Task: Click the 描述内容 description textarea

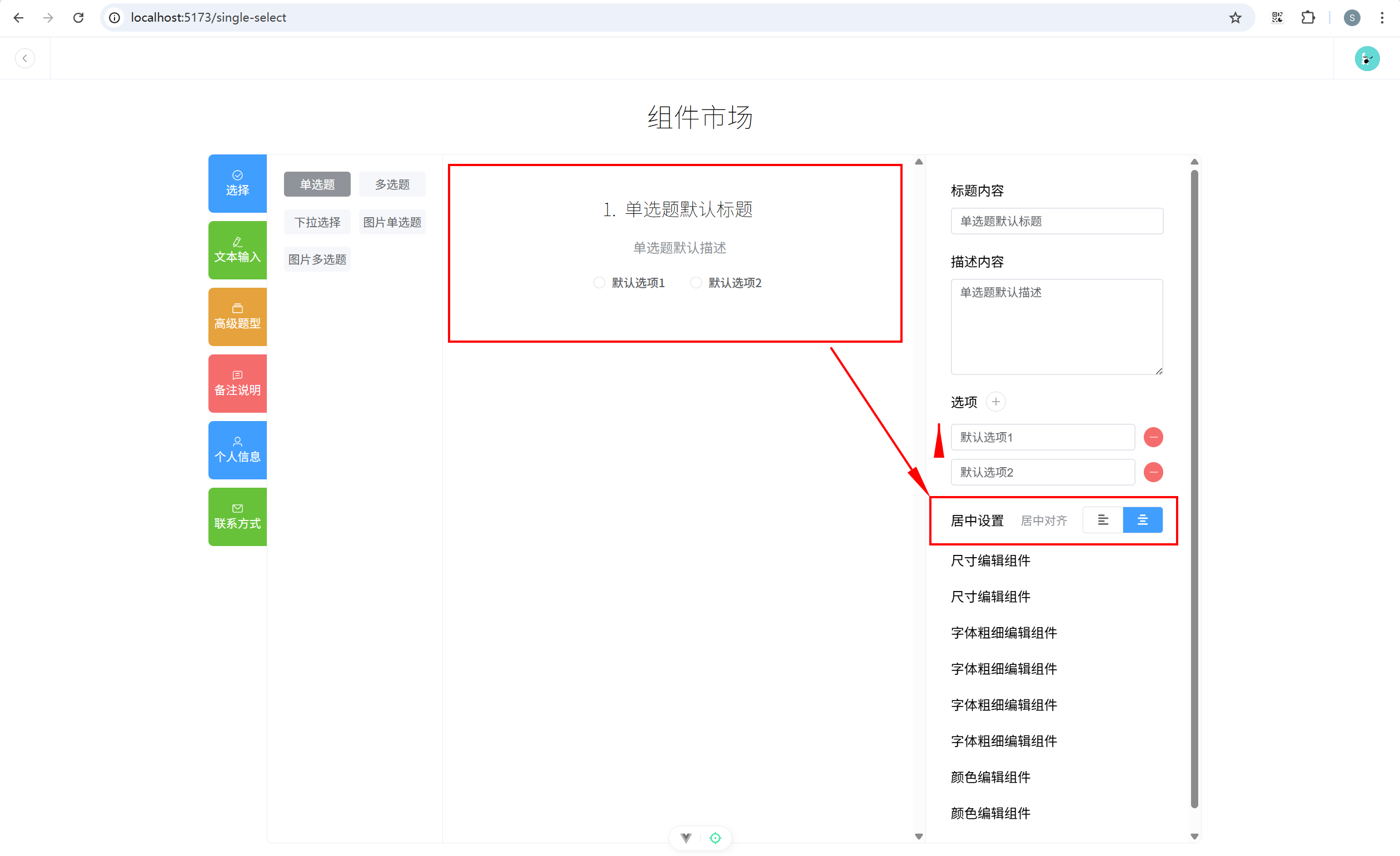Action: (1057, 326)
